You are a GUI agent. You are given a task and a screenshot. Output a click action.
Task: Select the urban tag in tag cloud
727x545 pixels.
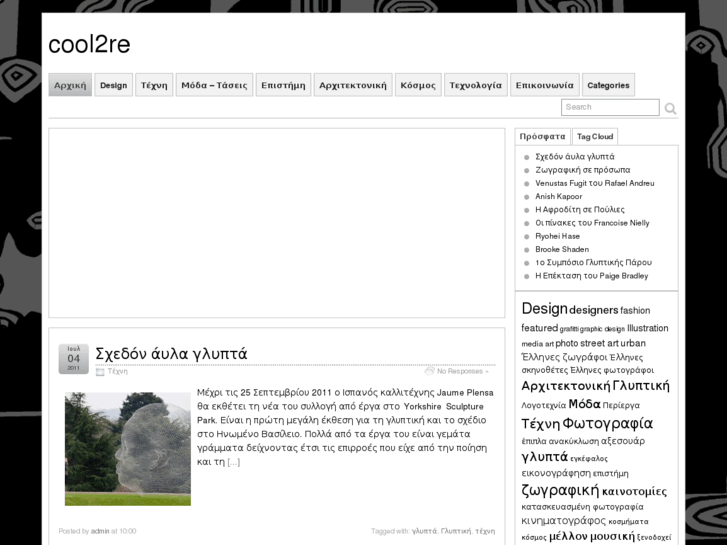633,343
